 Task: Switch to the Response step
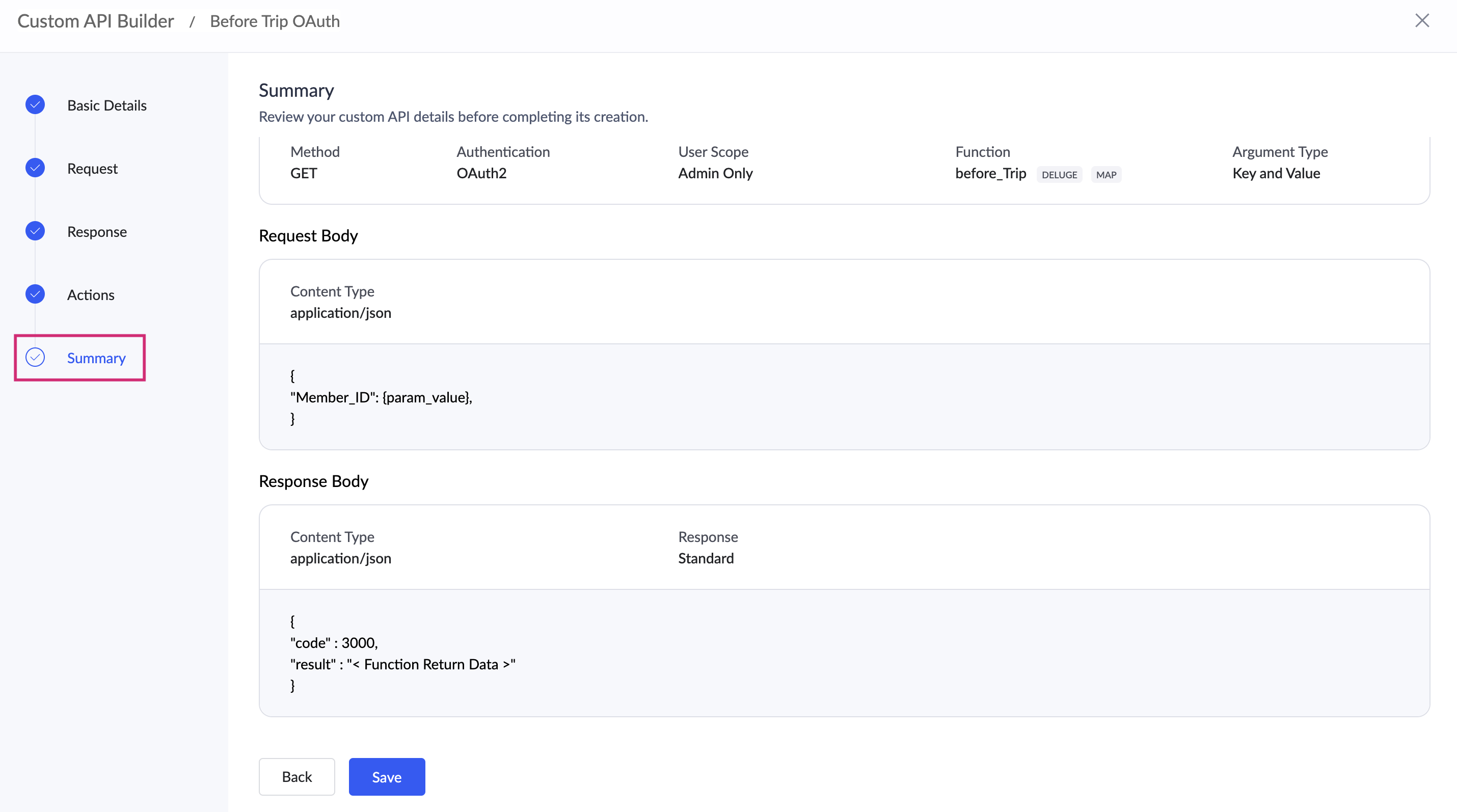pyautogui.click(x=97, y=232)
